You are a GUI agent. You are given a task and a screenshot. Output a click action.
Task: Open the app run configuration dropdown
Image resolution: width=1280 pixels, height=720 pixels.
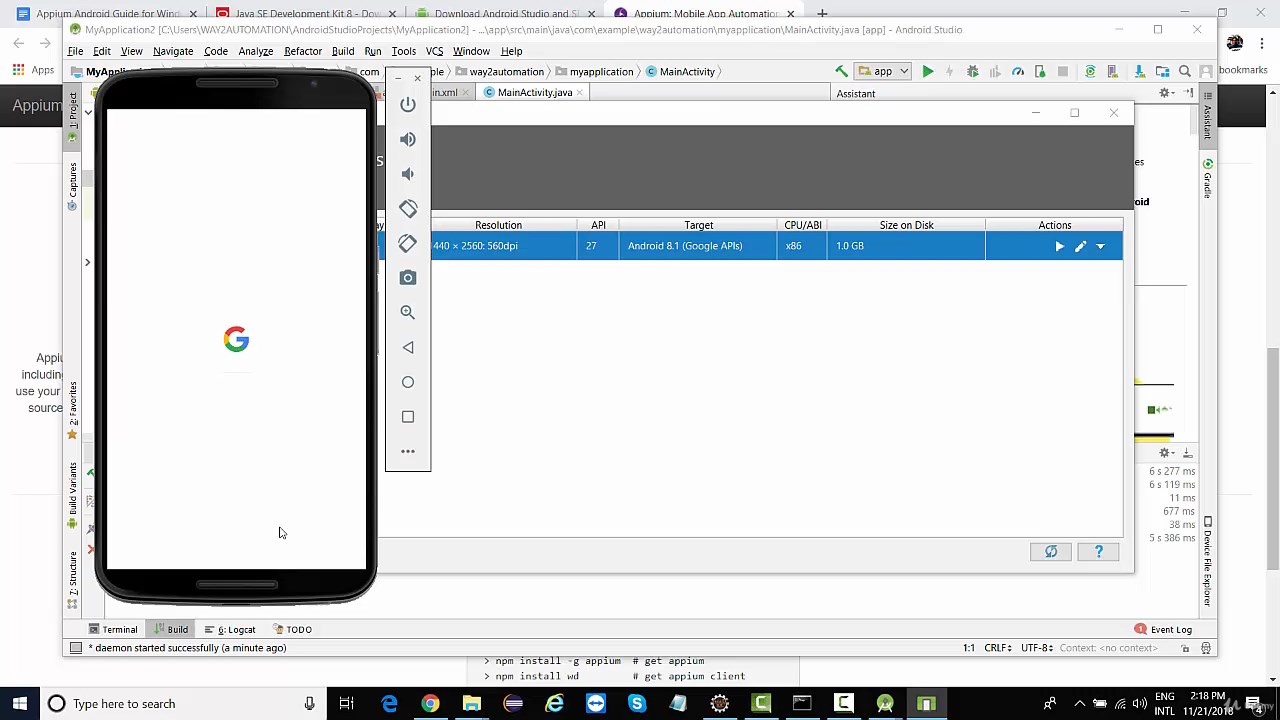pos(882,71)
